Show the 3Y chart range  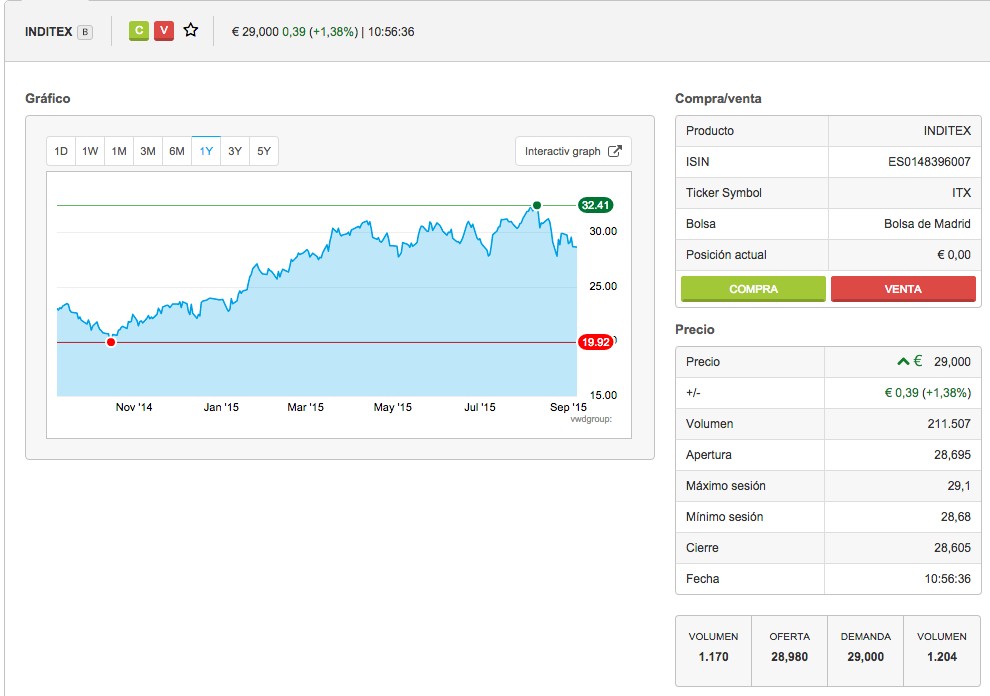(235, 151)
